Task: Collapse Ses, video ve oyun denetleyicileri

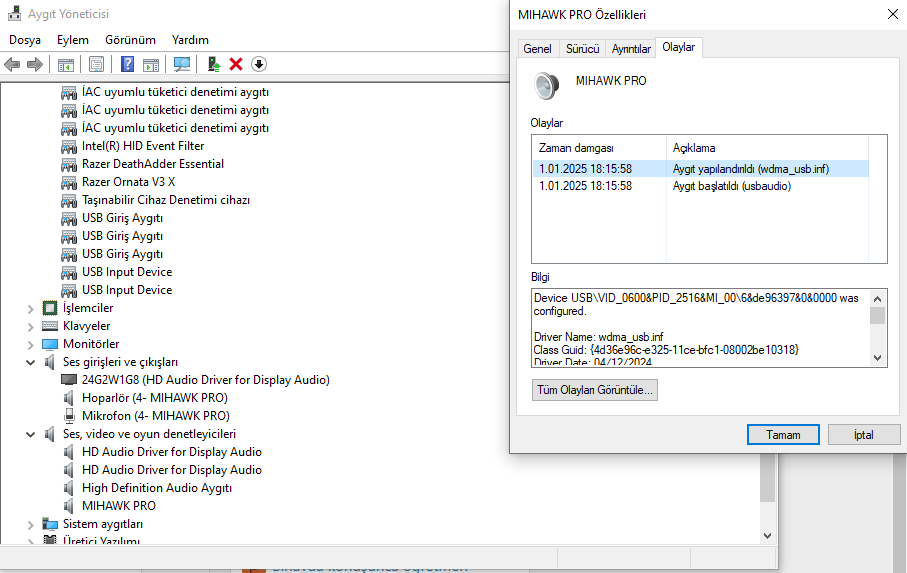Action: click(x=31, y=434)
